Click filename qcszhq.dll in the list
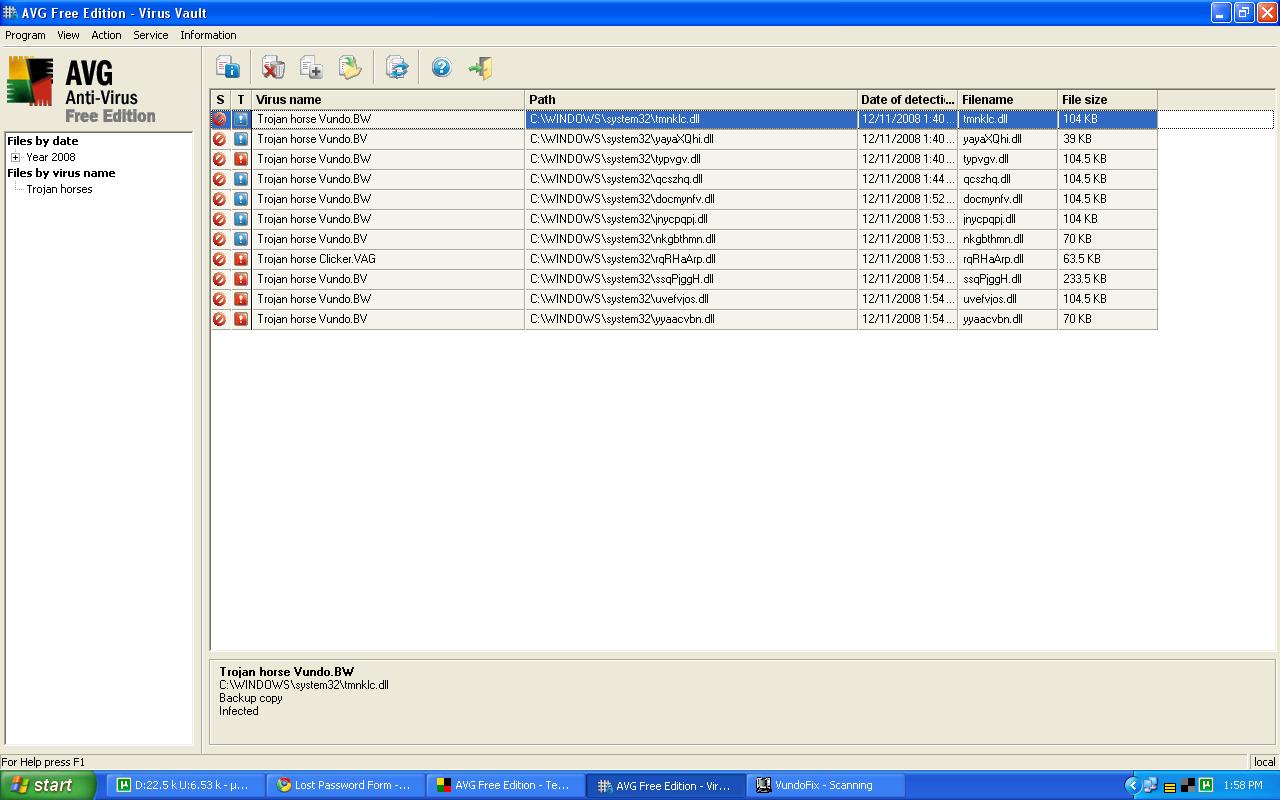 point(987,179)
